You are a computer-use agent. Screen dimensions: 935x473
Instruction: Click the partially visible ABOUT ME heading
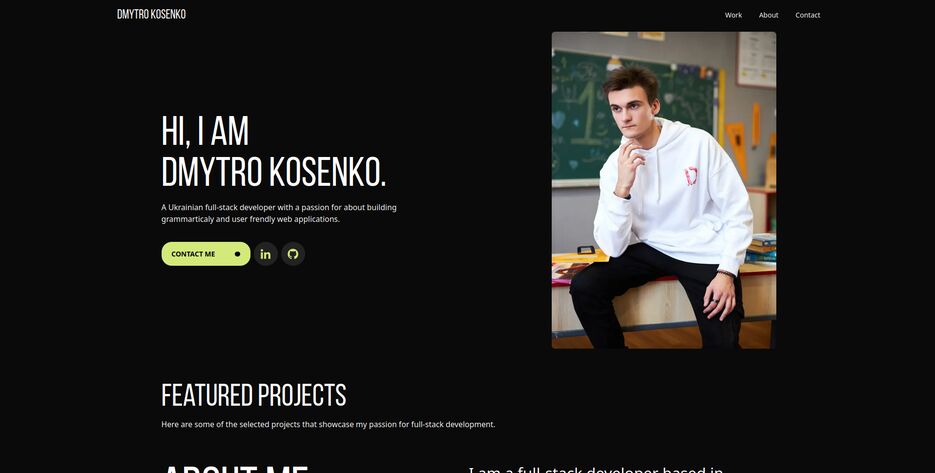pyautogui.click(x=235, y=469)
